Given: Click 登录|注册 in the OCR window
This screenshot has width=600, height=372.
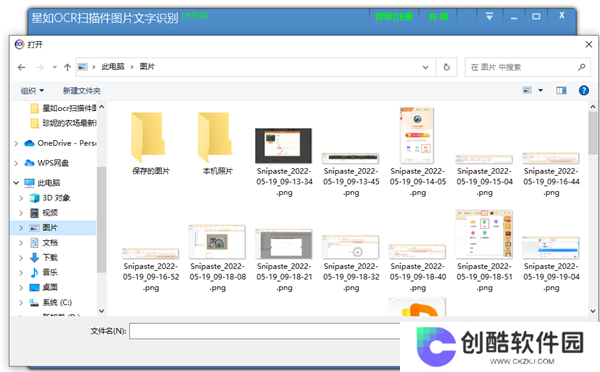Looking at the screenshot, I should click(394, 16).
